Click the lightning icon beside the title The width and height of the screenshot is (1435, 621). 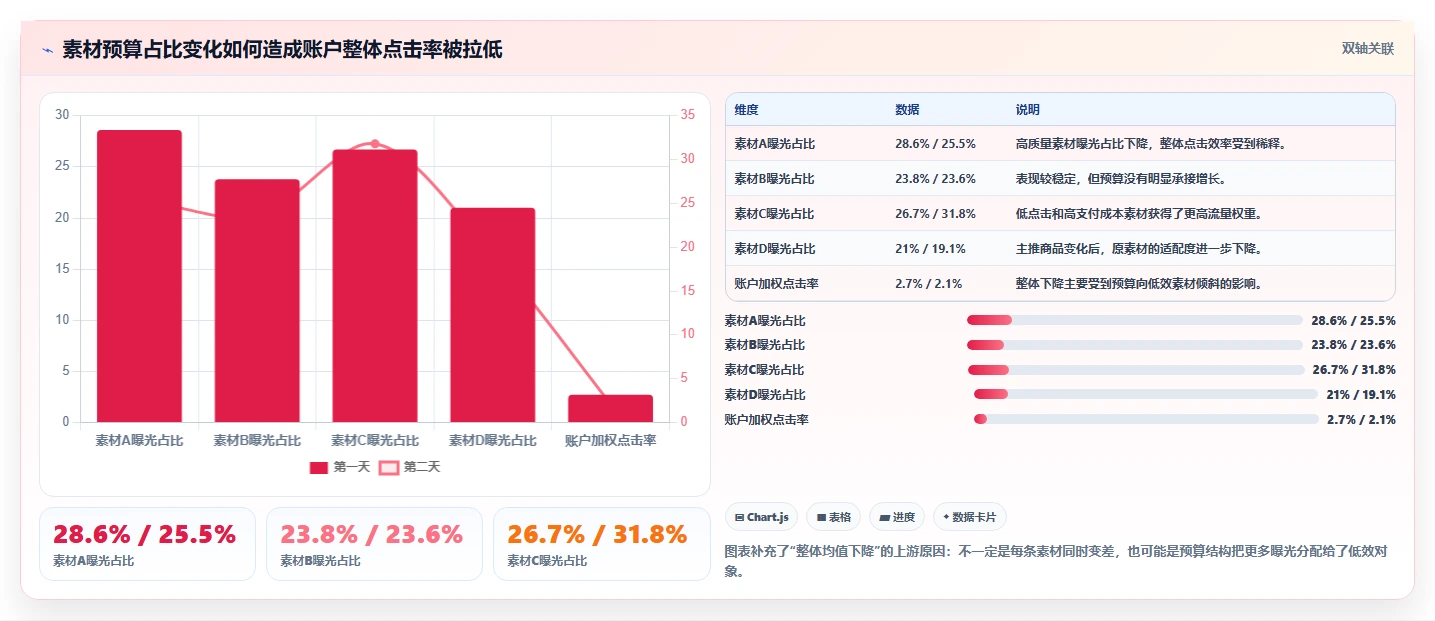click(x=48, y=50)
